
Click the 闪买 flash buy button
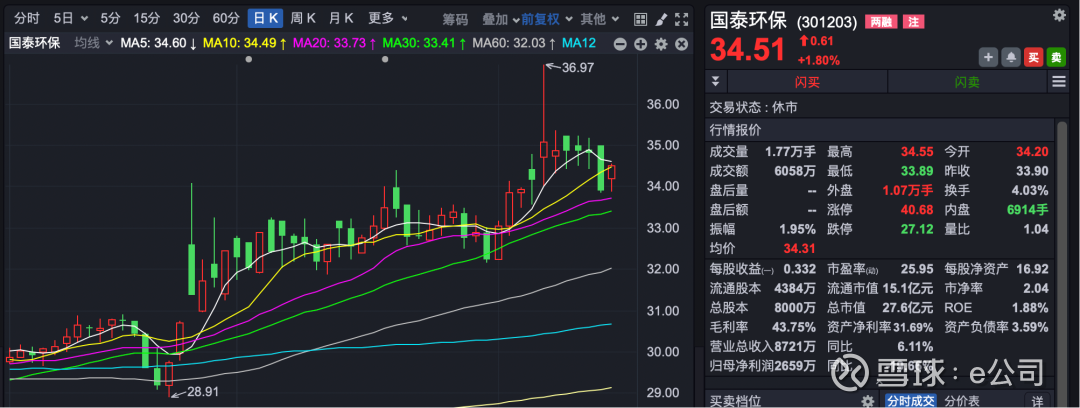coord(807,82)
